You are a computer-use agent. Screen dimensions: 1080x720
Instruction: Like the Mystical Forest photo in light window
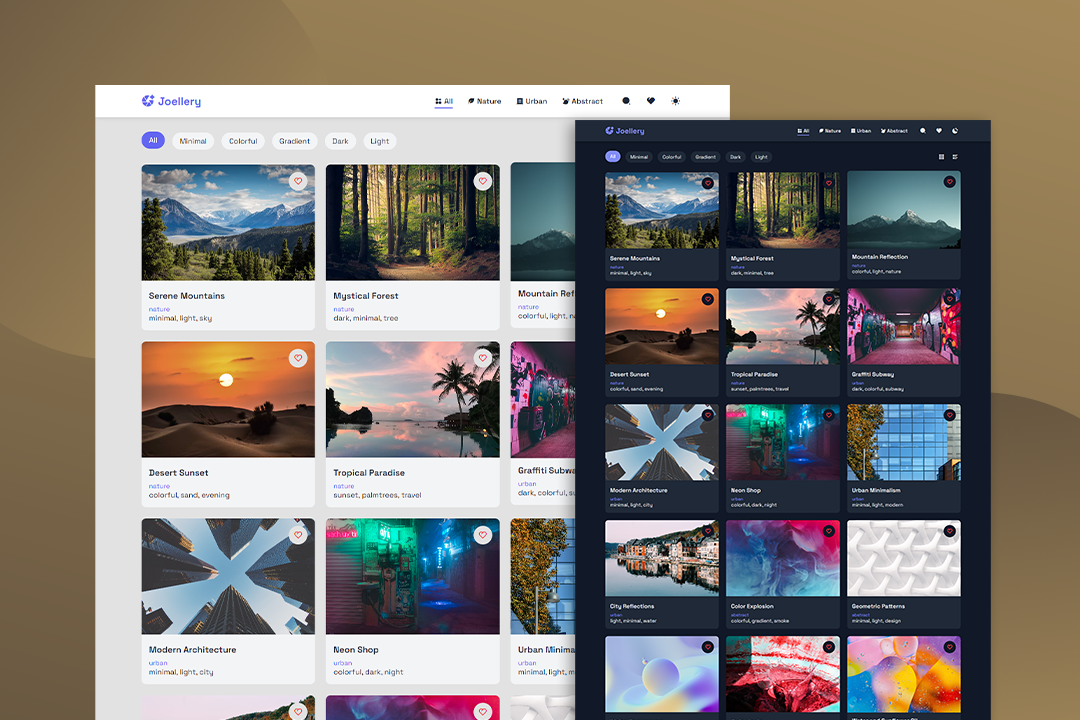483,181
